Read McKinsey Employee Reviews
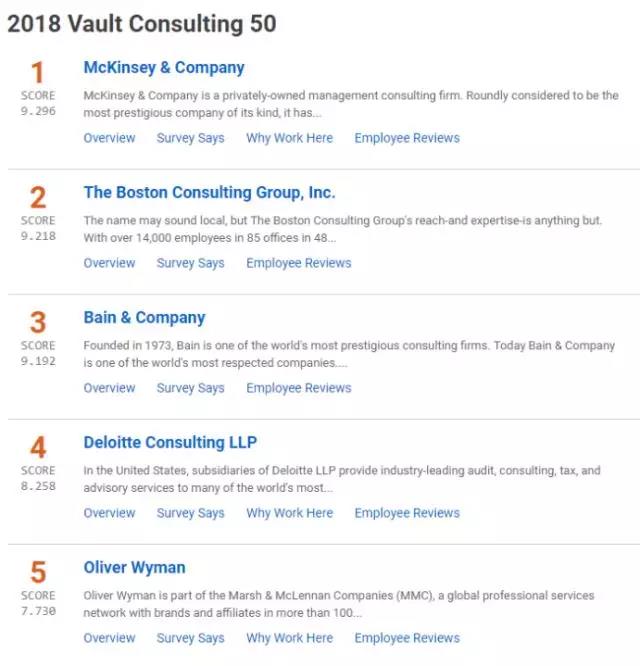640x666 pixels. [x=407, y=138]
